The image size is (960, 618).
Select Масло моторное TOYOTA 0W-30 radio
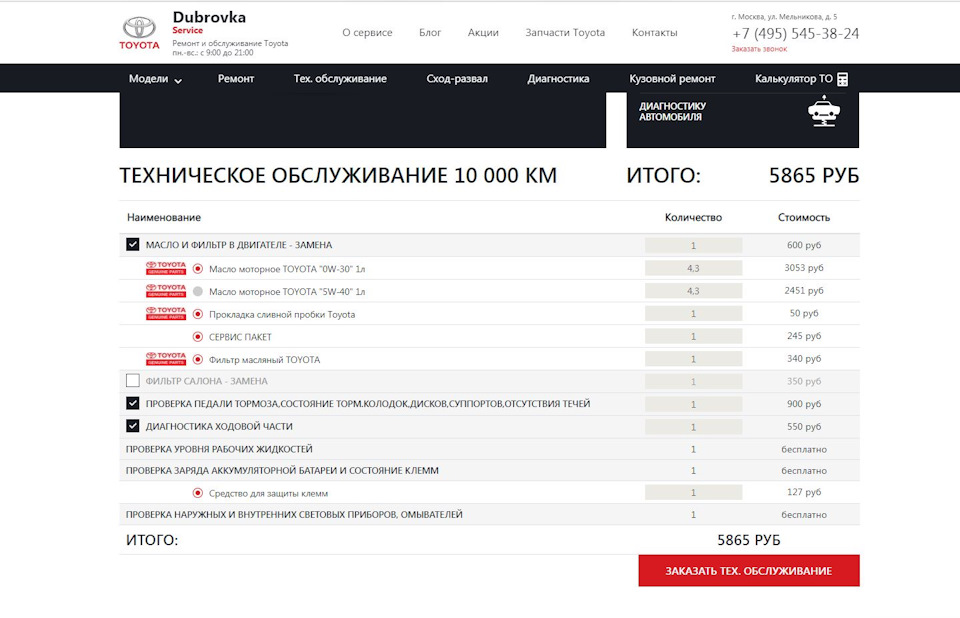click(198, 268)
